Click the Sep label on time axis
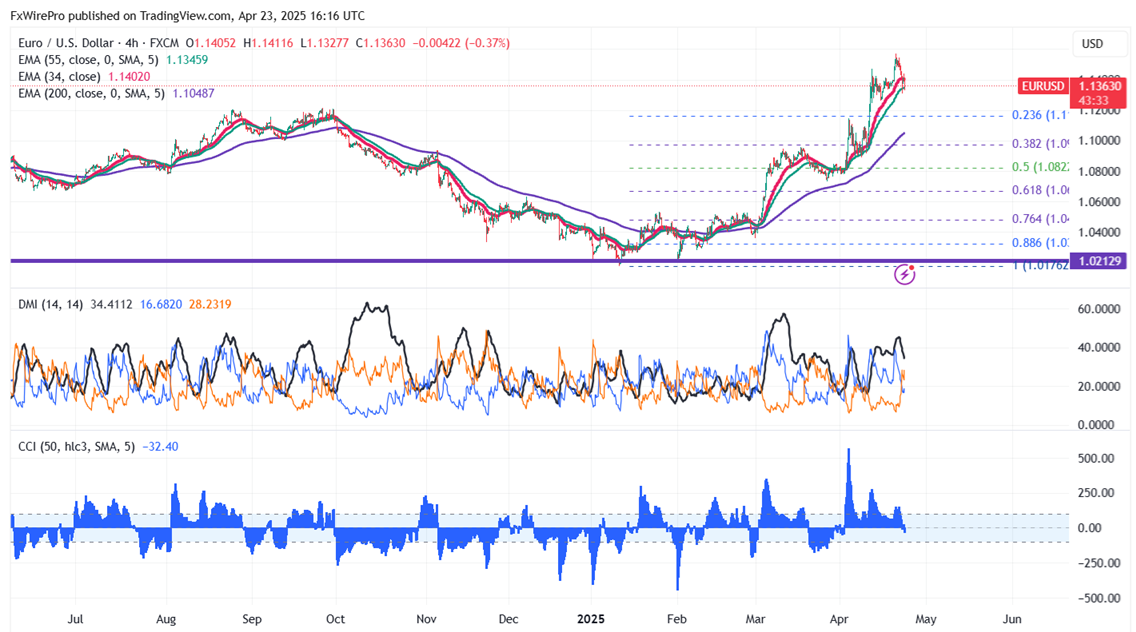This screenshot has height=632, width=1136. click(251, 620)
